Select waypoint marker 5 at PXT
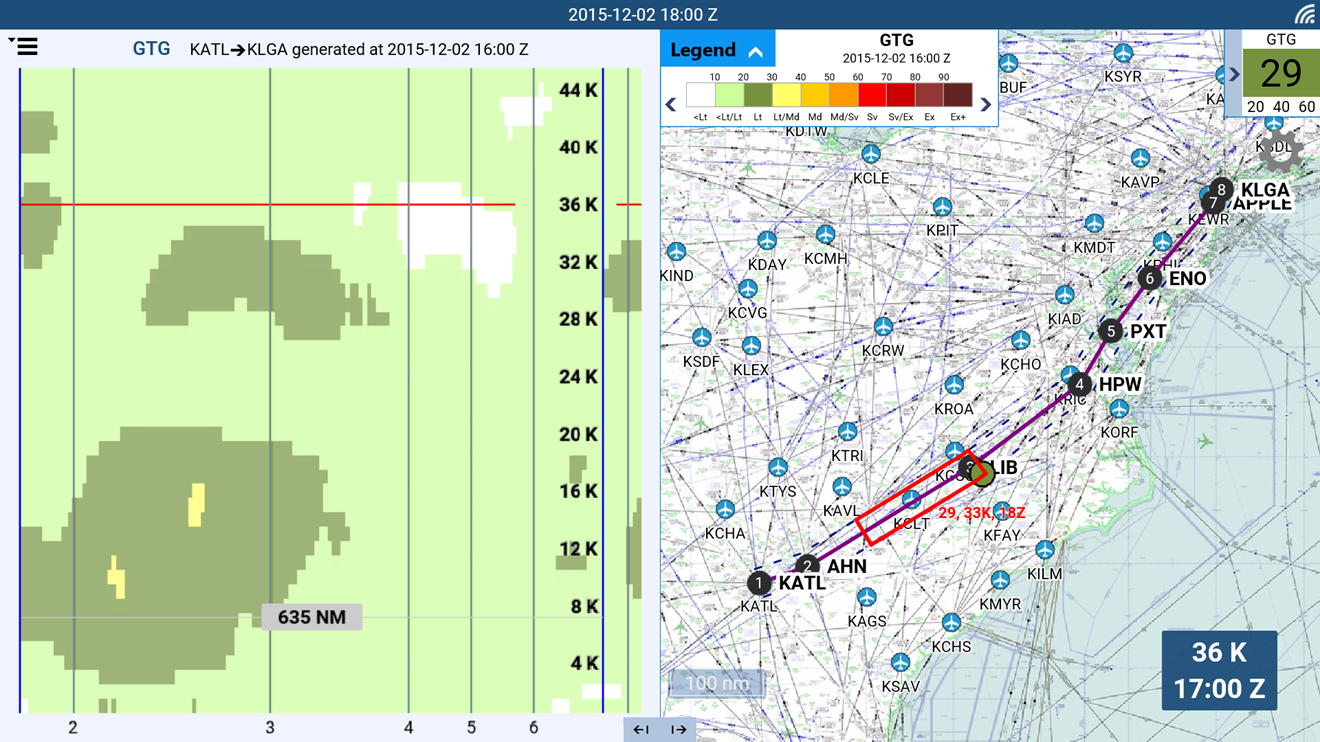 (x=1109, y=329)
